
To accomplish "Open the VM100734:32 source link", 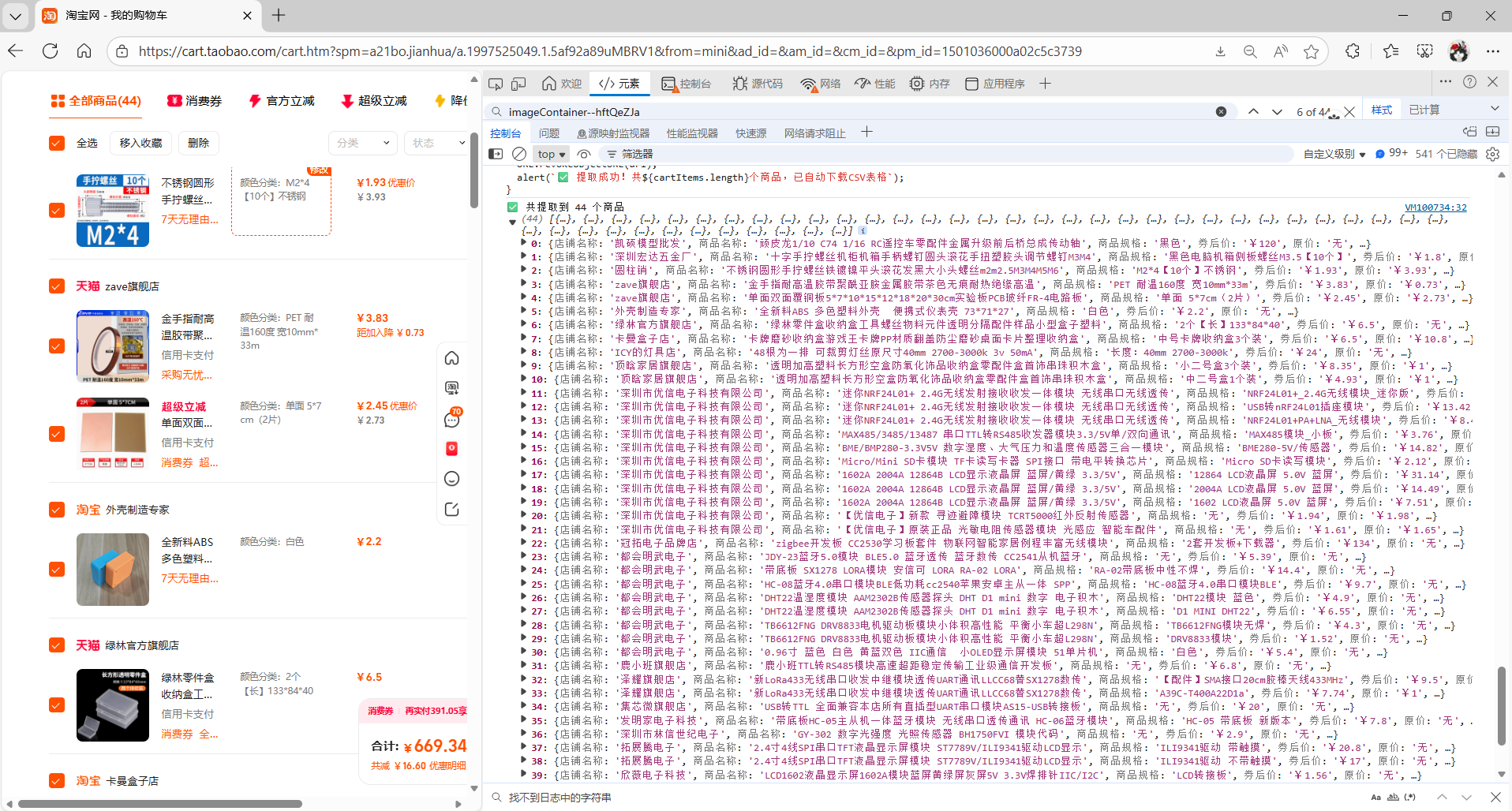I will pos(1435,207).
